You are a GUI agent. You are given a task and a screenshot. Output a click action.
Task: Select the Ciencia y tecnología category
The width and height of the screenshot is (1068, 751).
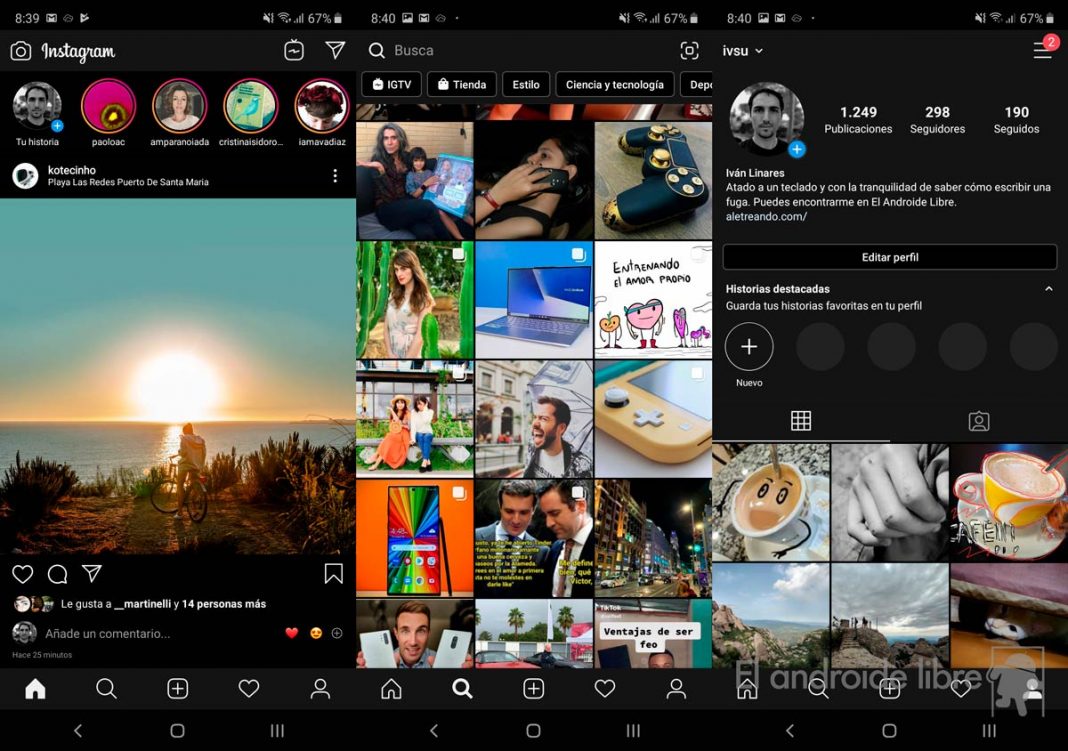(614, 85)
